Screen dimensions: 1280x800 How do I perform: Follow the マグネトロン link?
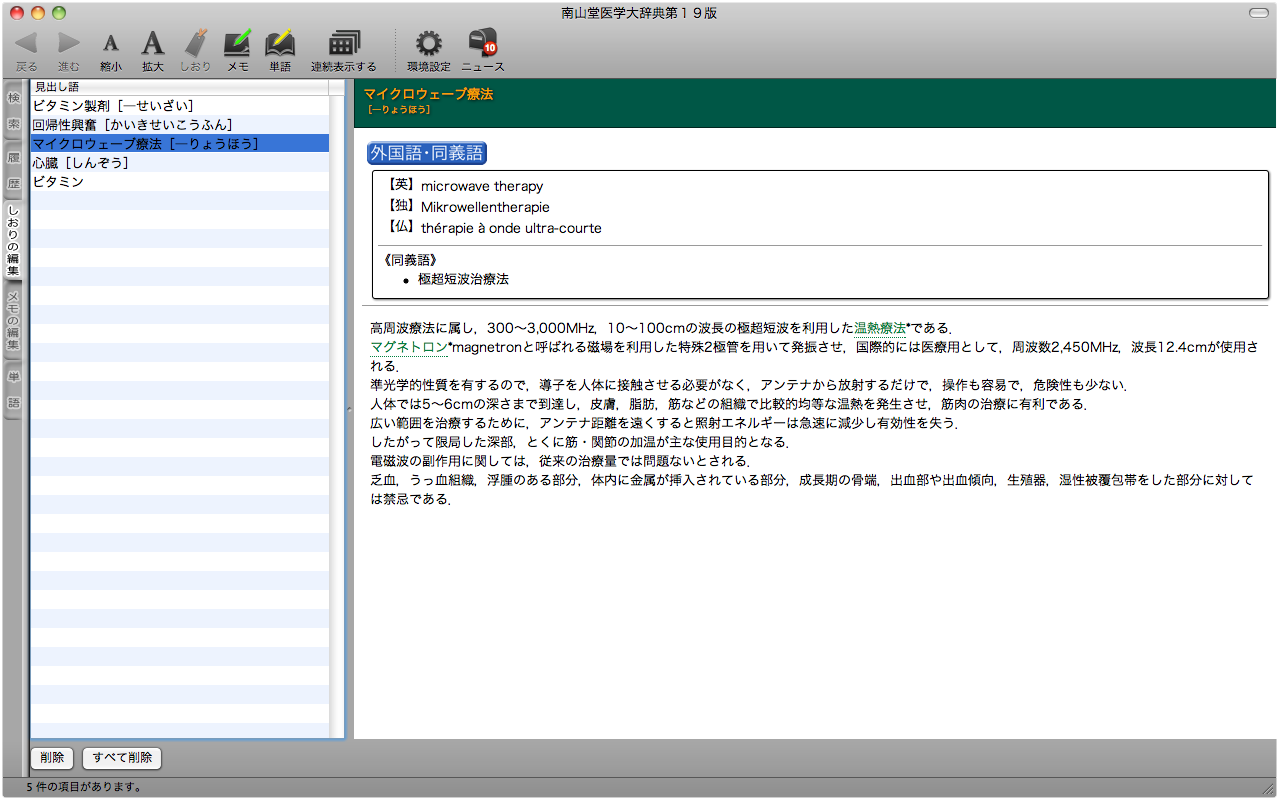click(408, 347)
